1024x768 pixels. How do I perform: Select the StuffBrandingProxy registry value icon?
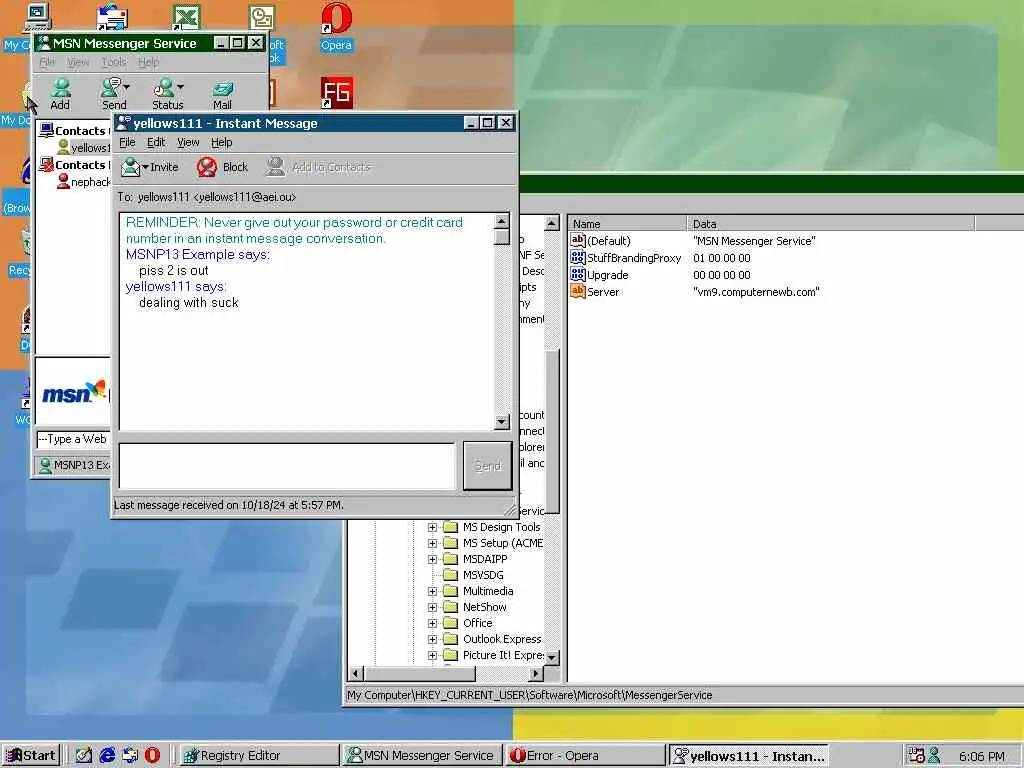pos(577,258)
